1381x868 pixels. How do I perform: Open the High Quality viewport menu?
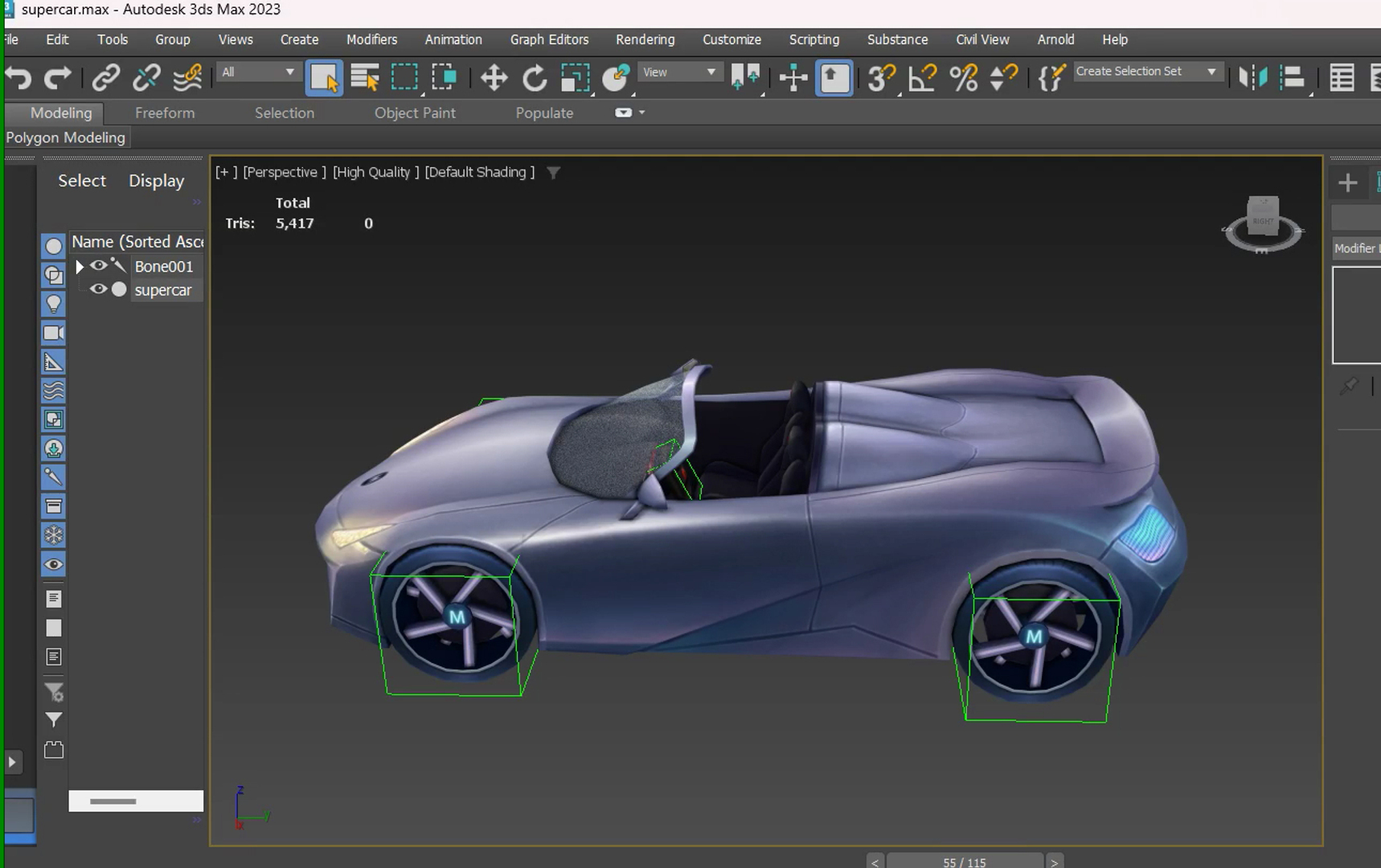coord(376,172)
